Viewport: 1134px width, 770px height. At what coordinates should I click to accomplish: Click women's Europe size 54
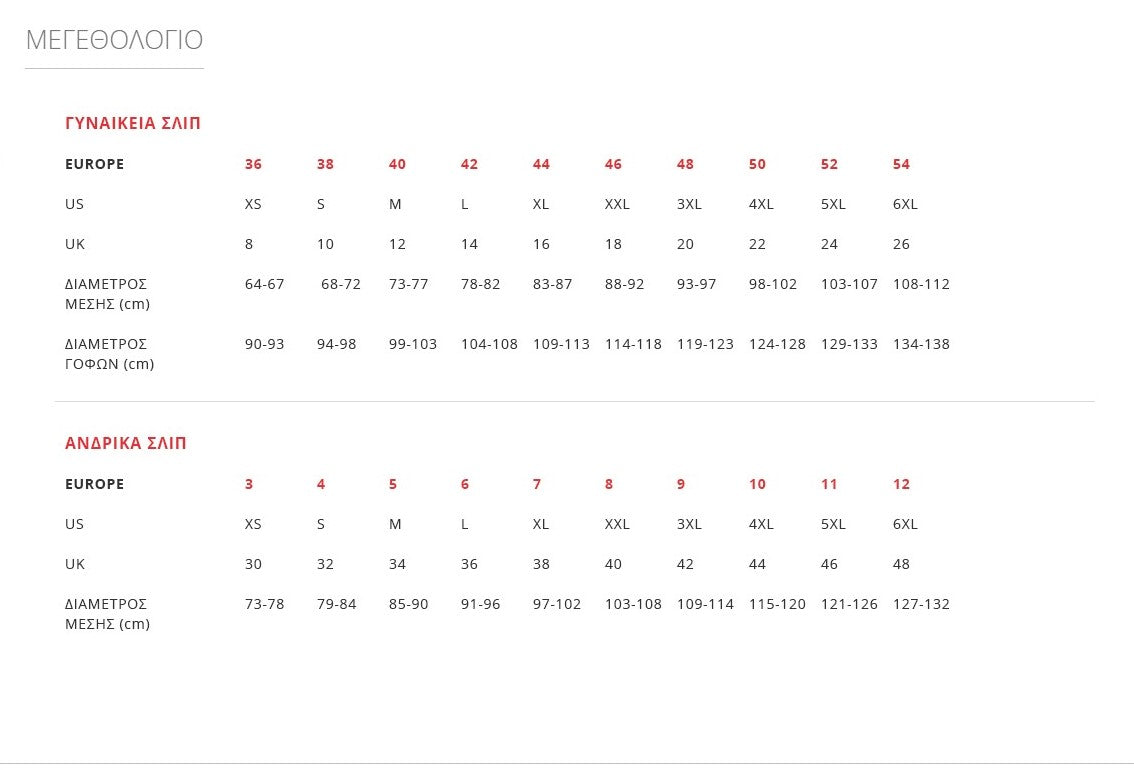tap(901, 164)
